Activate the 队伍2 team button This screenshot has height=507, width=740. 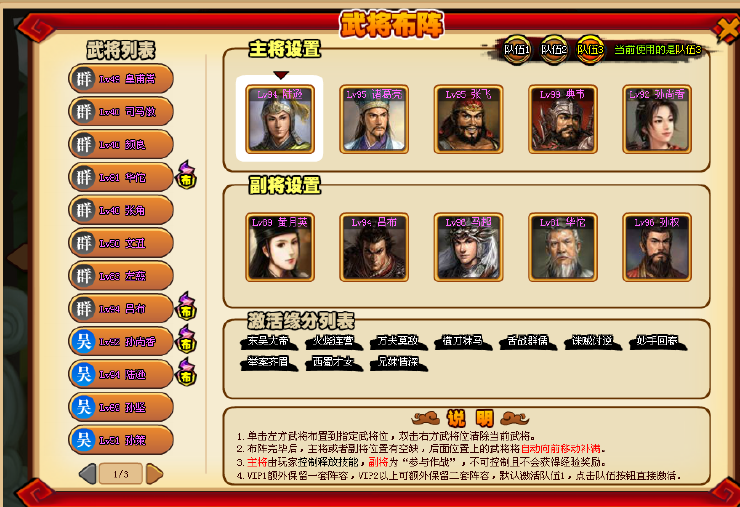tap(554, 49)
